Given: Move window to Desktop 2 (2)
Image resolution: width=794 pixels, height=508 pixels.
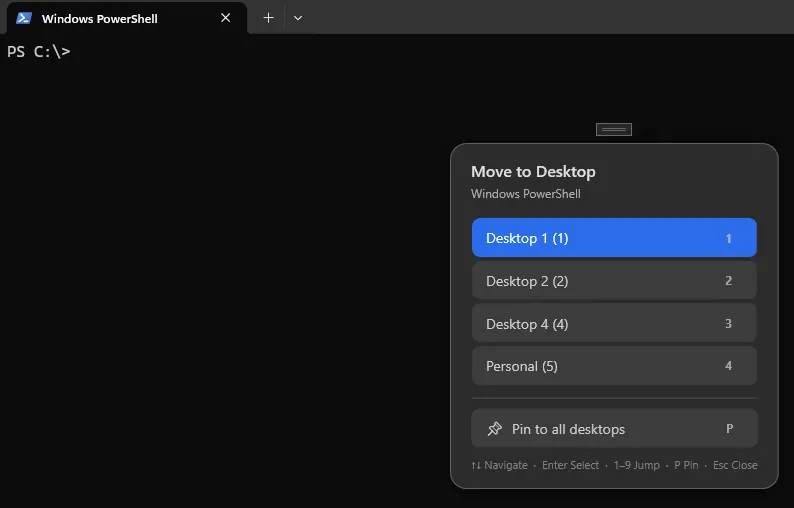Looking at the screenshot, I should (614, 281).
